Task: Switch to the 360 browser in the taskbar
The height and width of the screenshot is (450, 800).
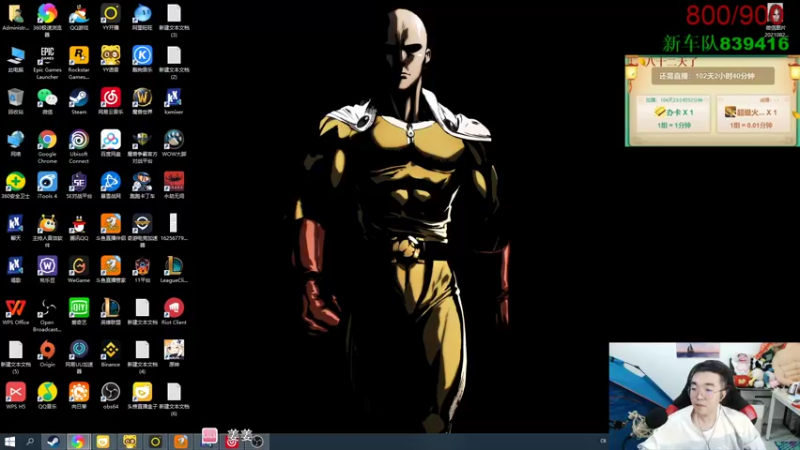Action: pyautogui.click(x=78, y=441)
